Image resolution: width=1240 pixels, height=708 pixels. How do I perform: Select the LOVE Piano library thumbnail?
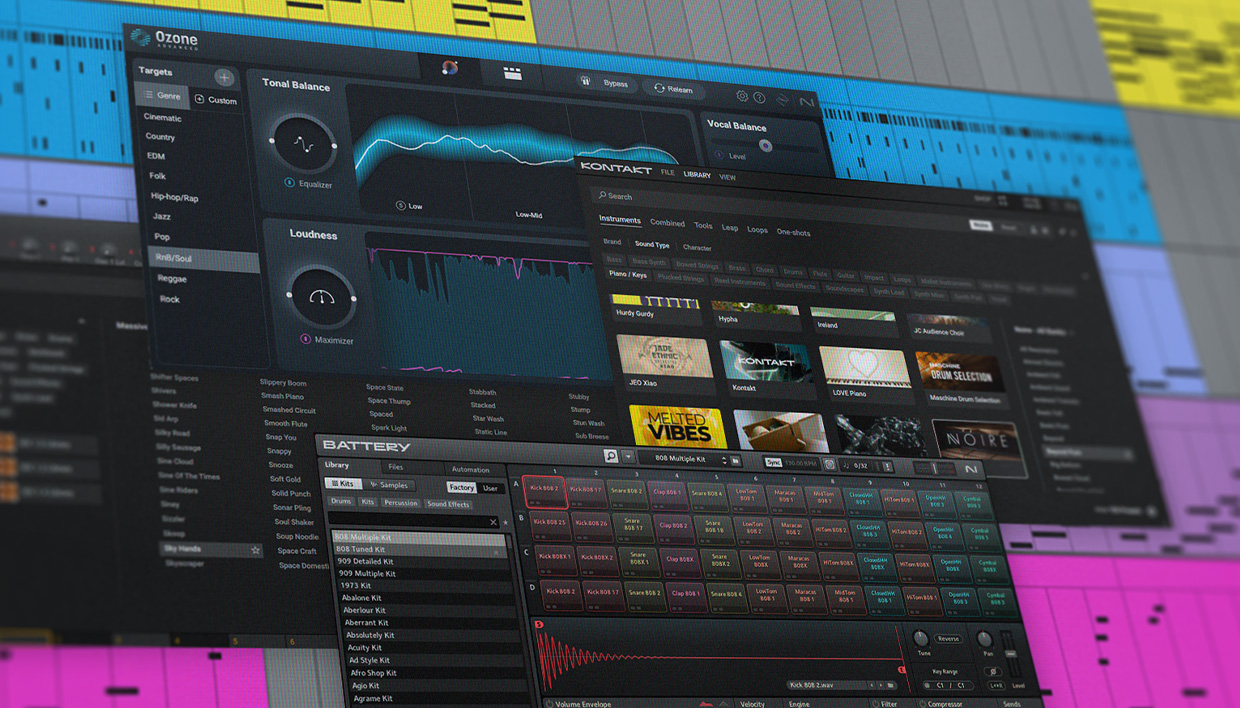[865, 369]
